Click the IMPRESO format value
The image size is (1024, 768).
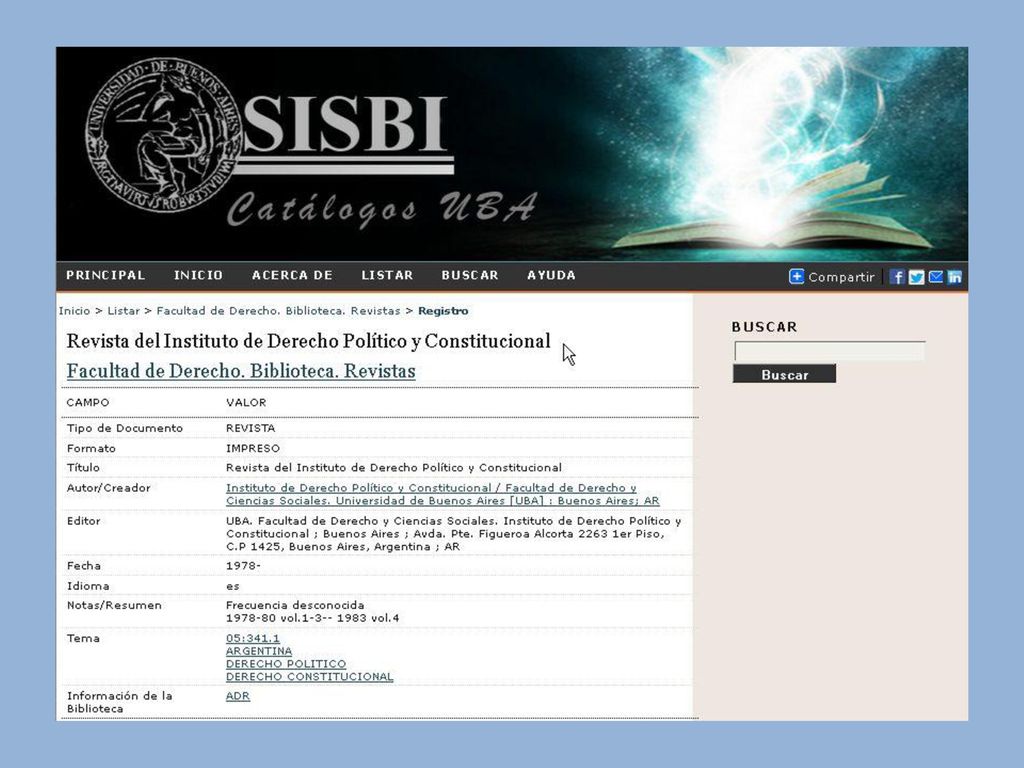253,449
